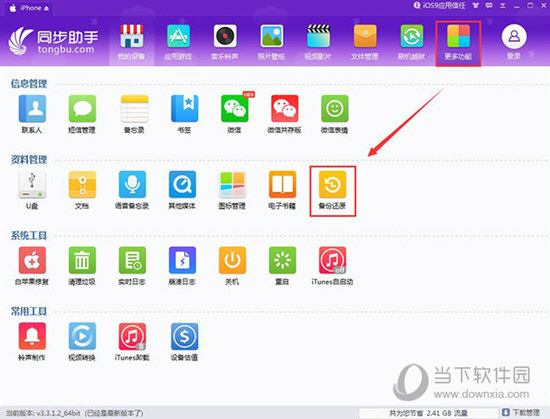Expand the iPhone device eject tab

(29, 8)
